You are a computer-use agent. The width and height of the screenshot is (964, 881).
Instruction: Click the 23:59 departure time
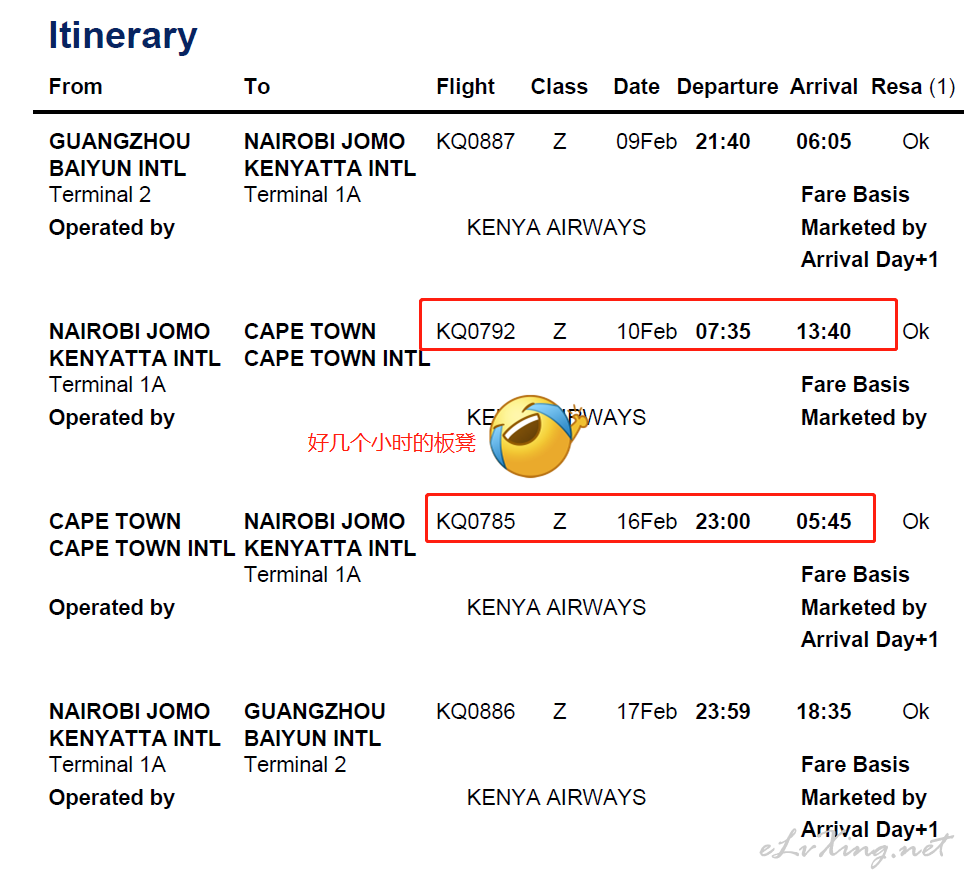(x=723, y=711)
